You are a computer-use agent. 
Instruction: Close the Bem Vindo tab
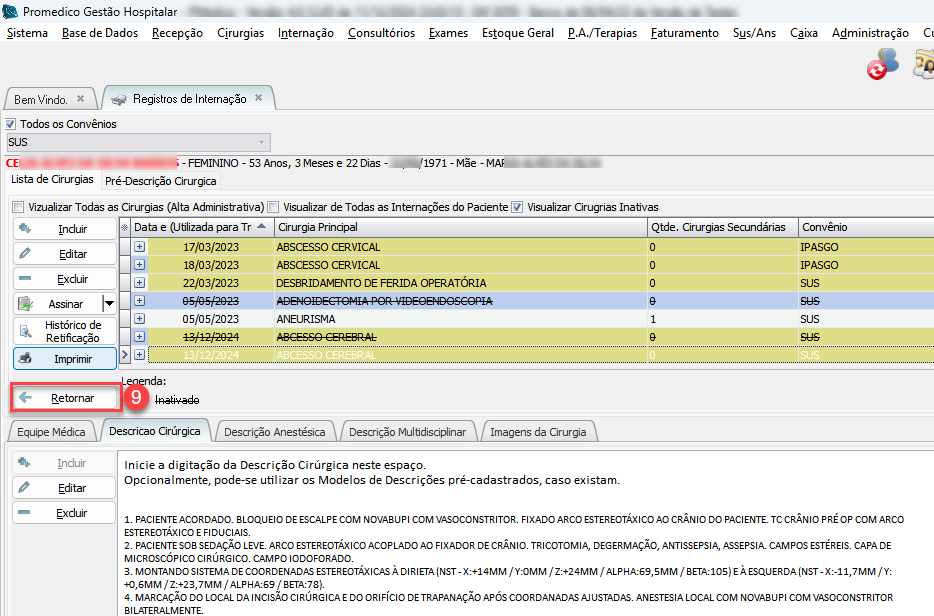click(80, 99)
